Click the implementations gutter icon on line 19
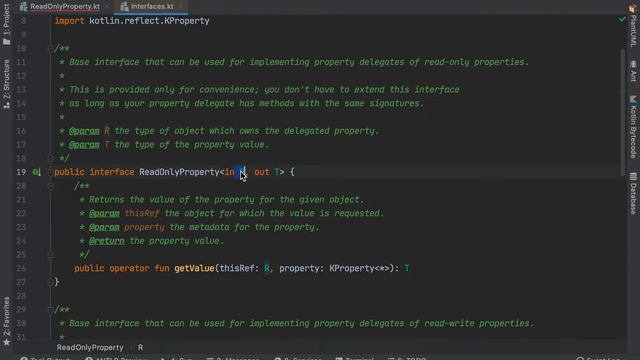 click(36, 172)
